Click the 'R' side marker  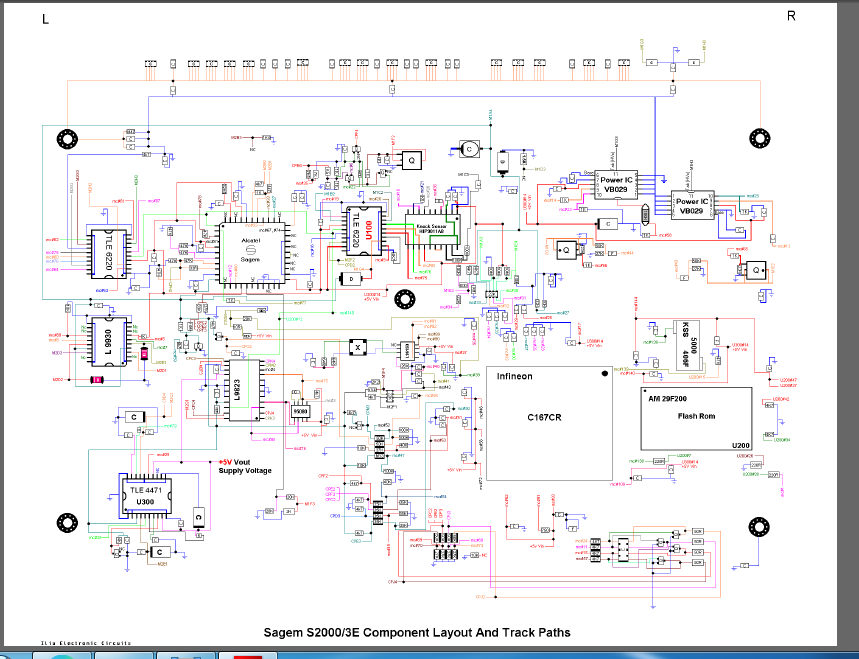click(791, 16)
